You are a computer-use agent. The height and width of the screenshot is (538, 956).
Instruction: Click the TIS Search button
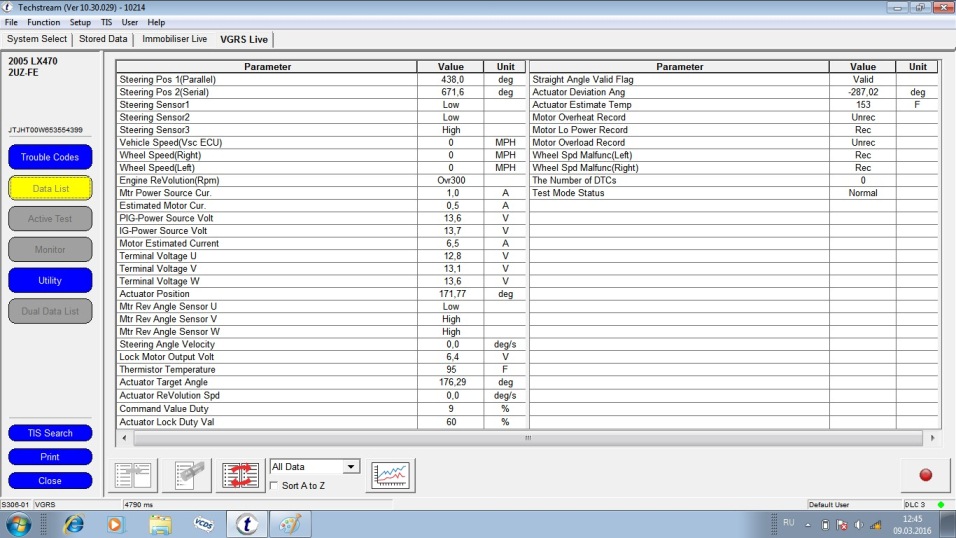[x=50, y=433]
